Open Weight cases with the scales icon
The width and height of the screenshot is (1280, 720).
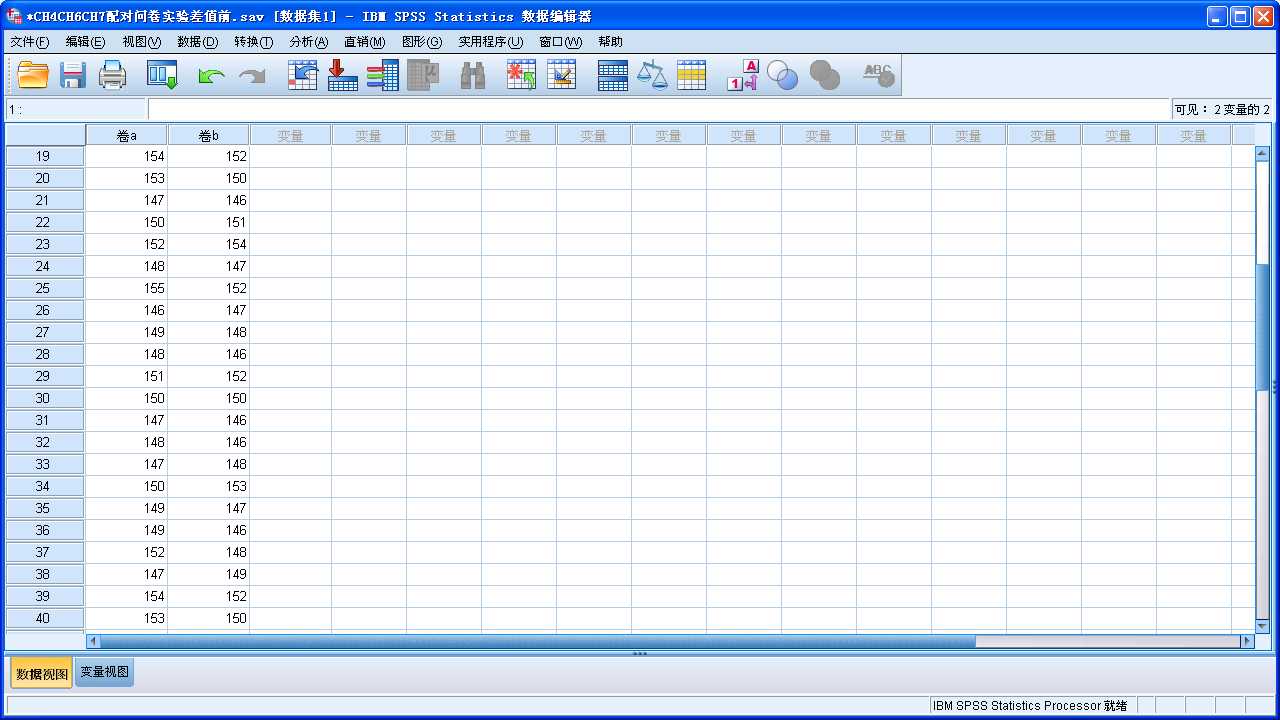point(652,76)
